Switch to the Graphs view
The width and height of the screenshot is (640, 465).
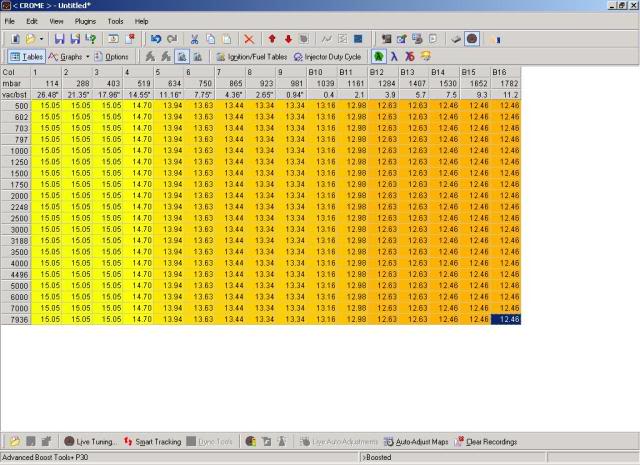point(65,57)
